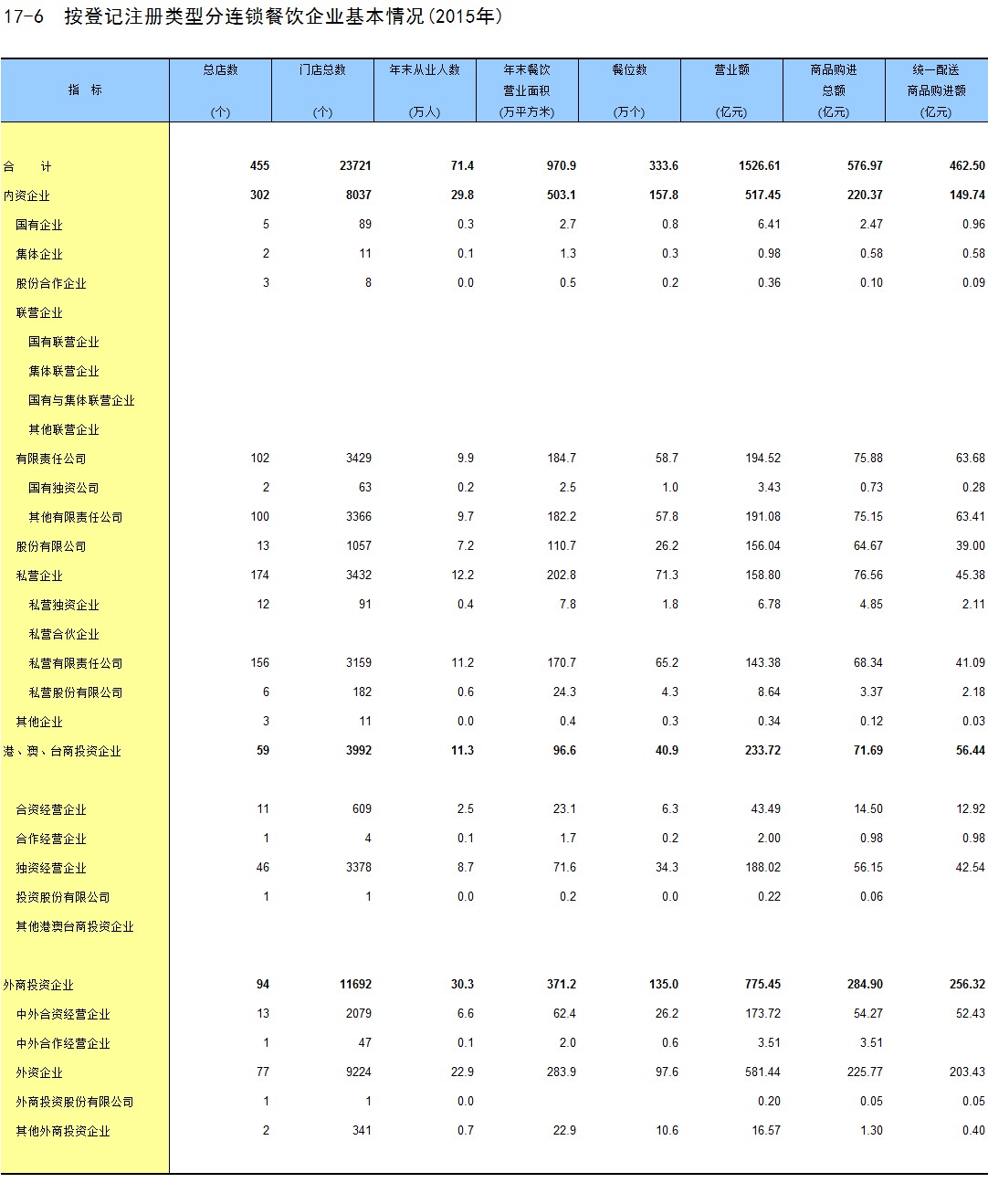Image resolution: width=988 pixels, height=1204 pixels.
Task: Click the '其他港澳台商投资企业' row label
Action: click(x=75, y=926)
